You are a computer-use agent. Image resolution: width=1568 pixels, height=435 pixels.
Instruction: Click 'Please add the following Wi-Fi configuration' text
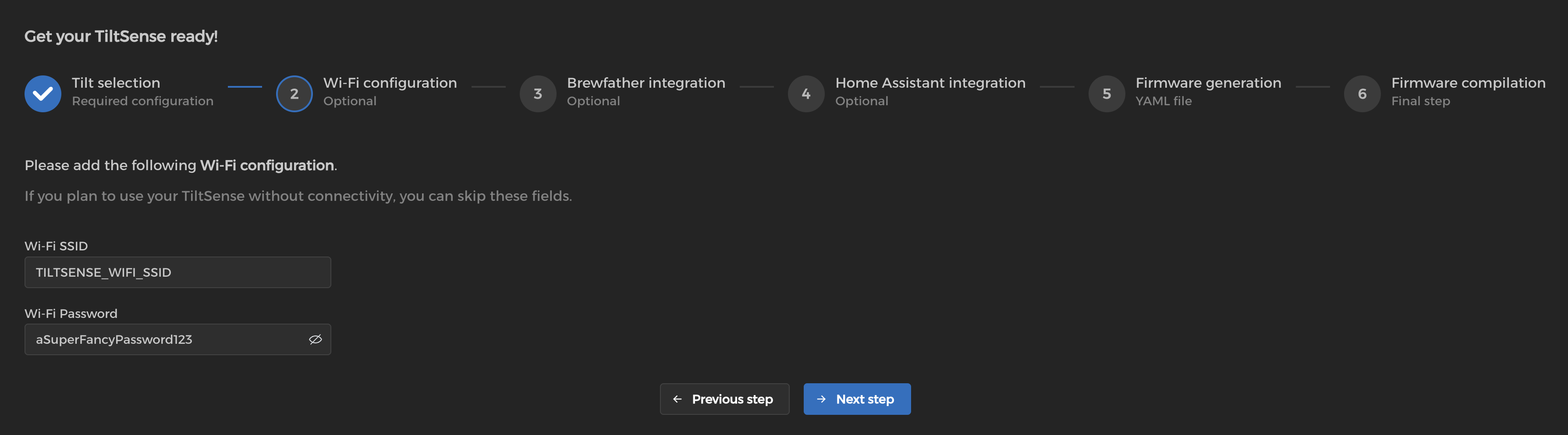point(180,166)
